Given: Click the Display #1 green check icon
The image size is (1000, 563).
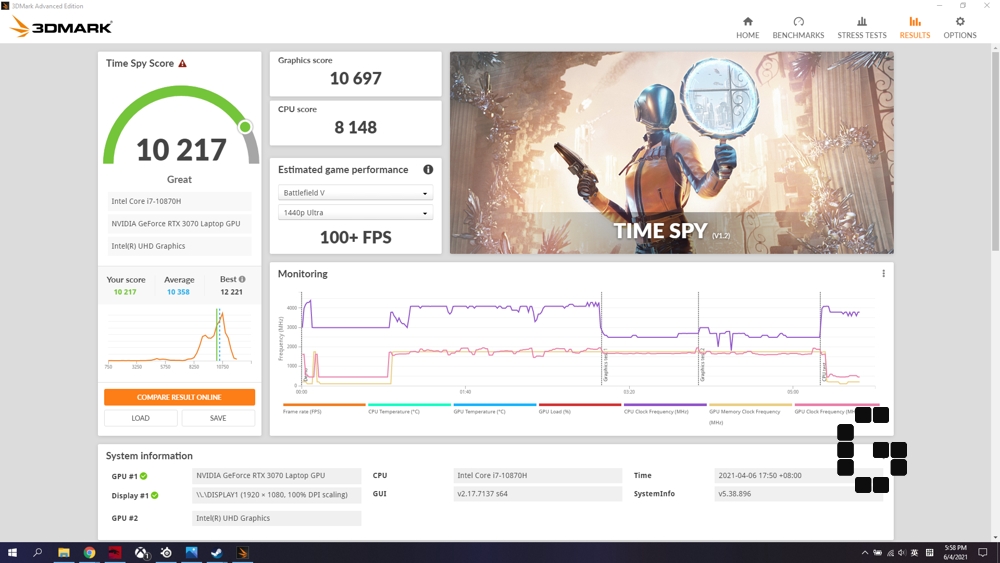Looking at the screenshot, I should (154, 495).
